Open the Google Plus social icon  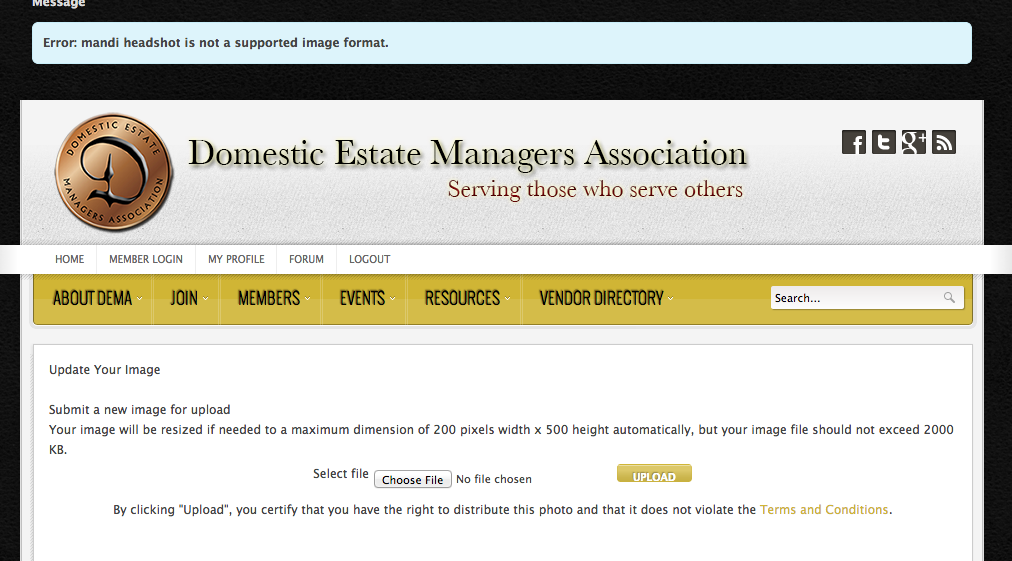click(914, 142)
